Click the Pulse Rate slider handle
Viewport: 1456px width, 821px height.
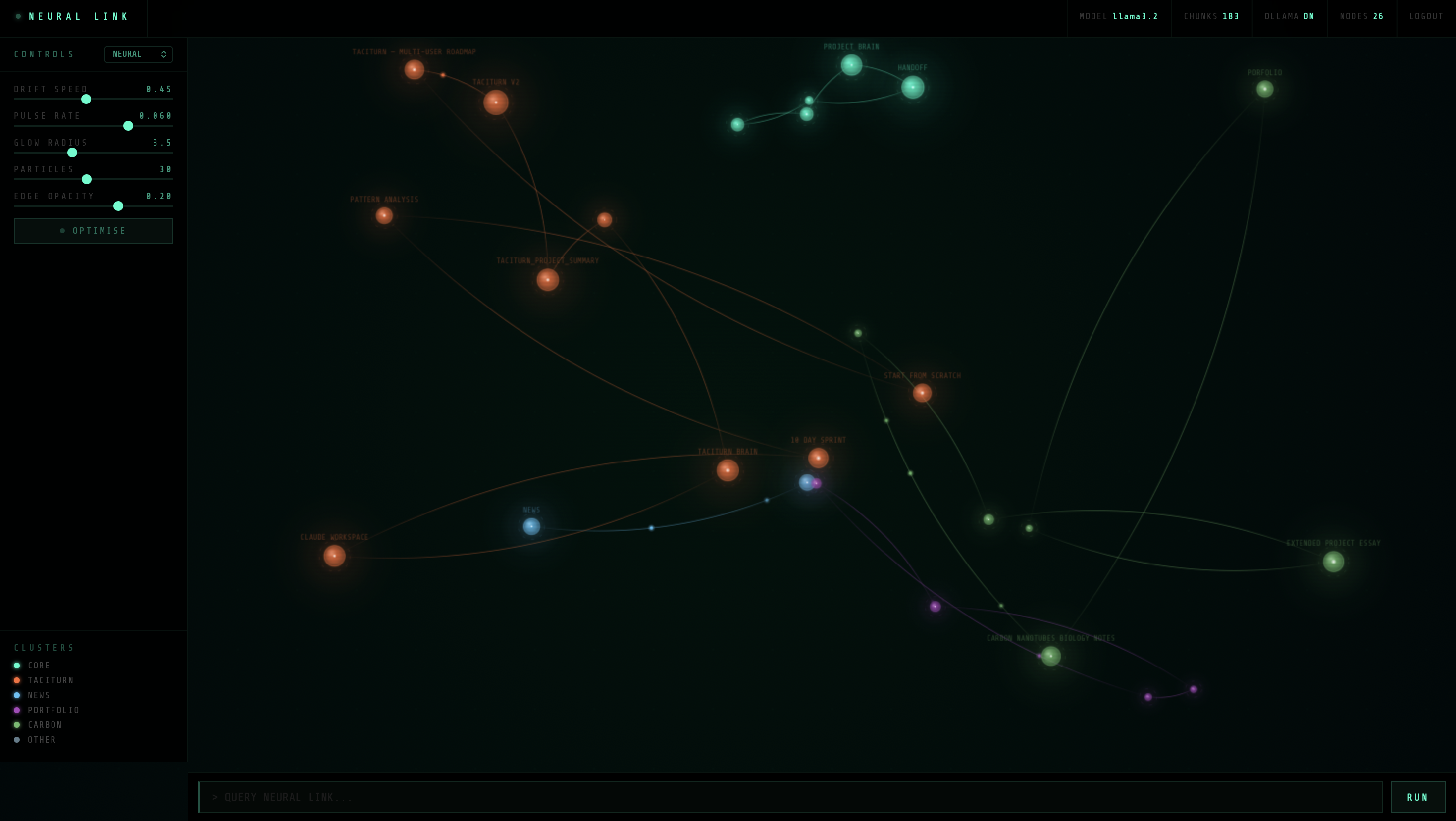click(128, 125)
